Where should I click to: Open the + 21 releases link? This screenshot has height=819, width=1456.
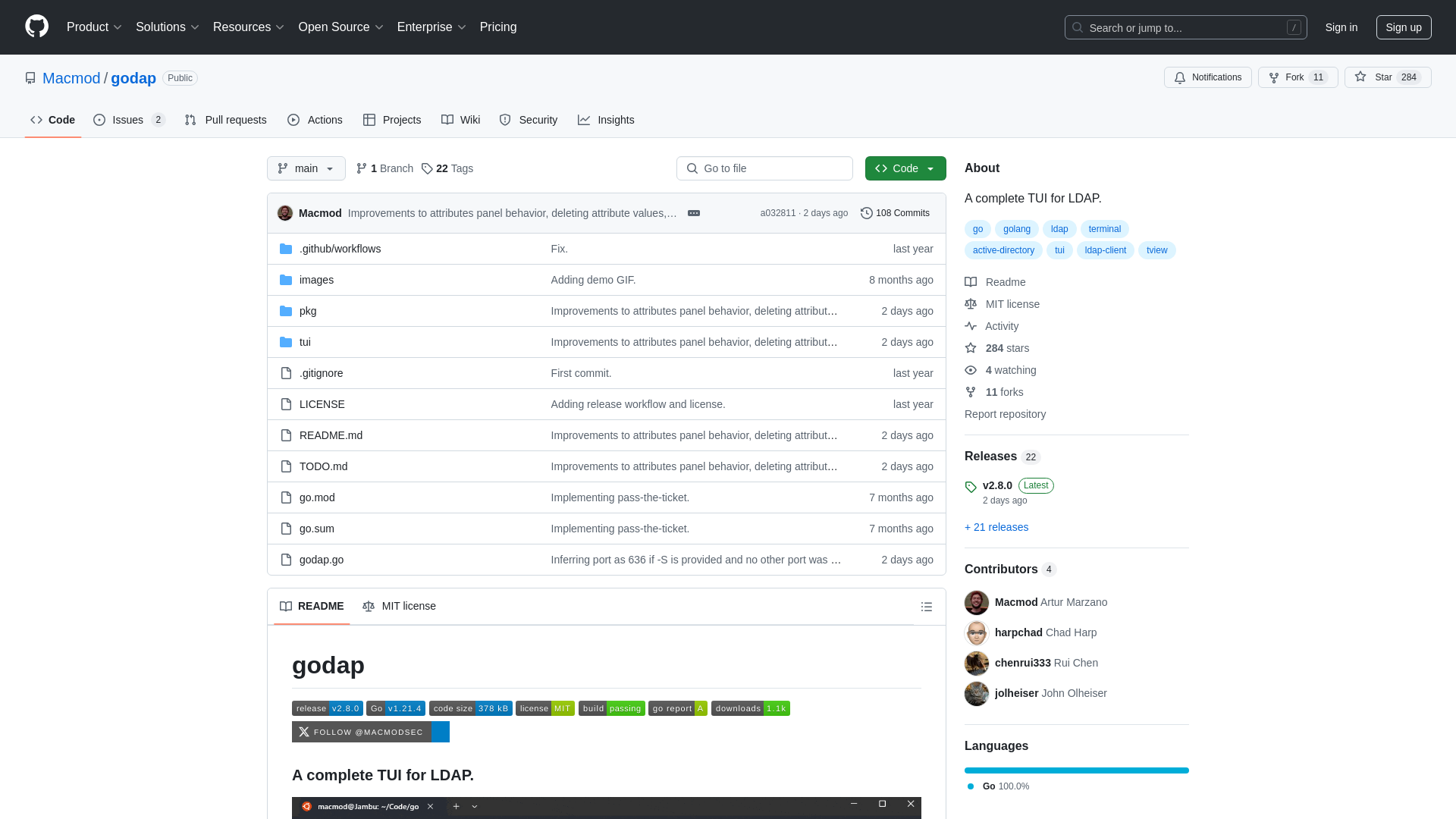pos(996,527)
